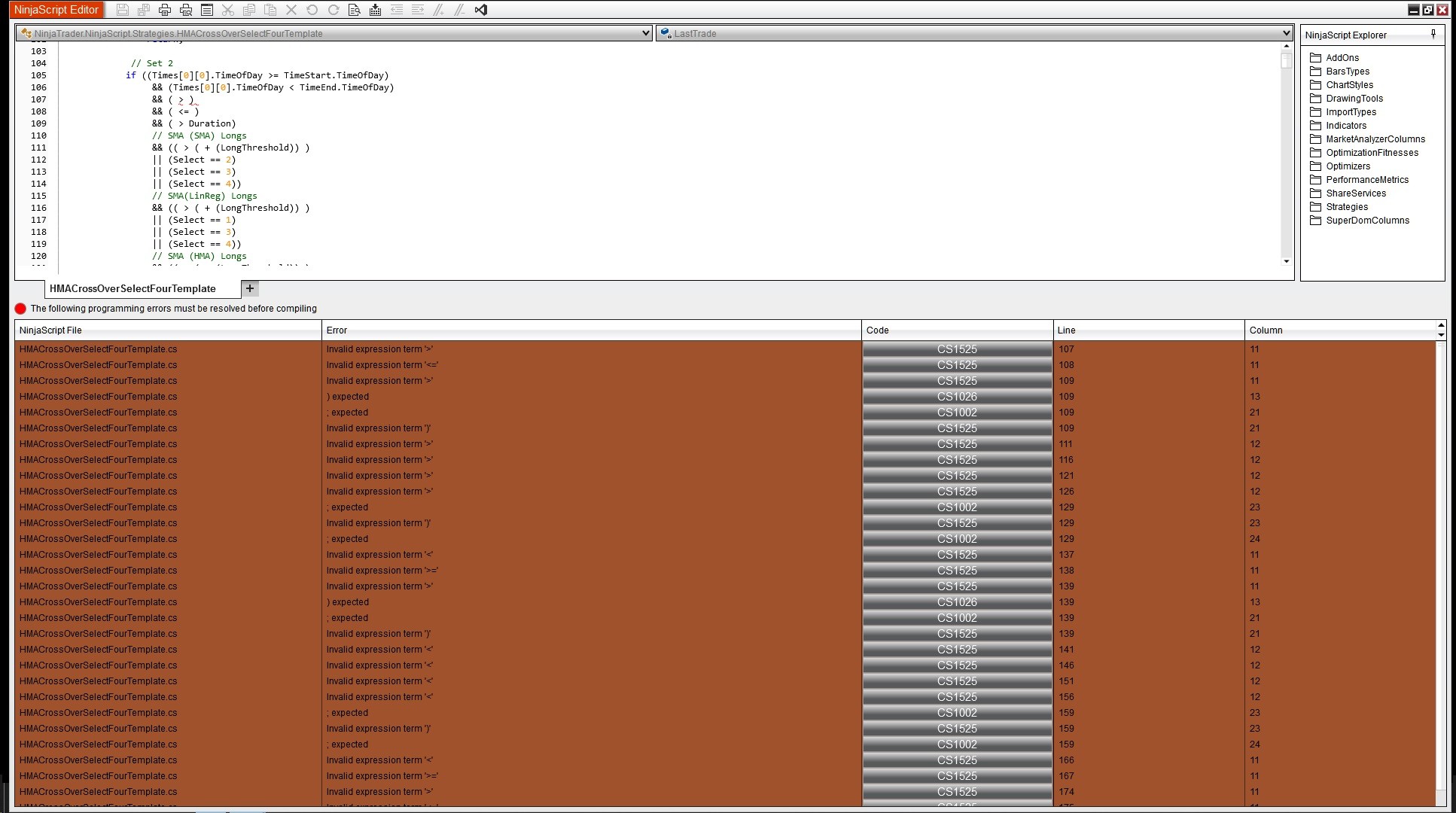Click the Find in document icon
Screen dimensions: 1456x813
click(x=354, y=10)
